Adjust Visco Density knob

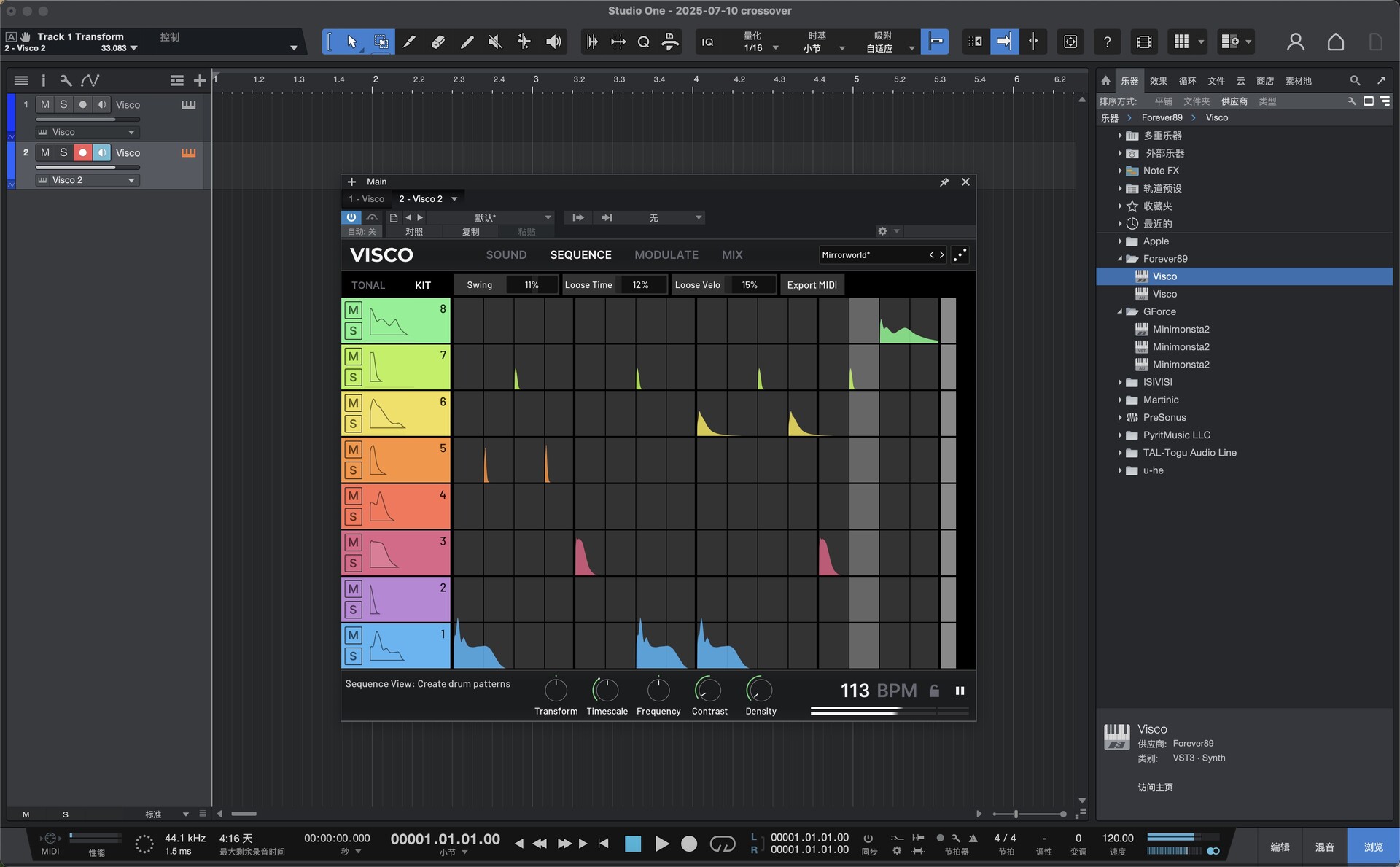click(760, 690)
